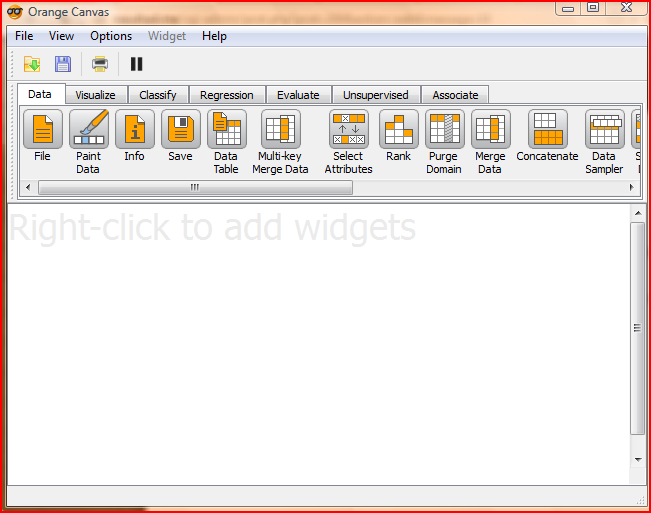Click the horizontal widget scrollbar handle
Screen dimensions: 651x513
[x=195, y=187]
